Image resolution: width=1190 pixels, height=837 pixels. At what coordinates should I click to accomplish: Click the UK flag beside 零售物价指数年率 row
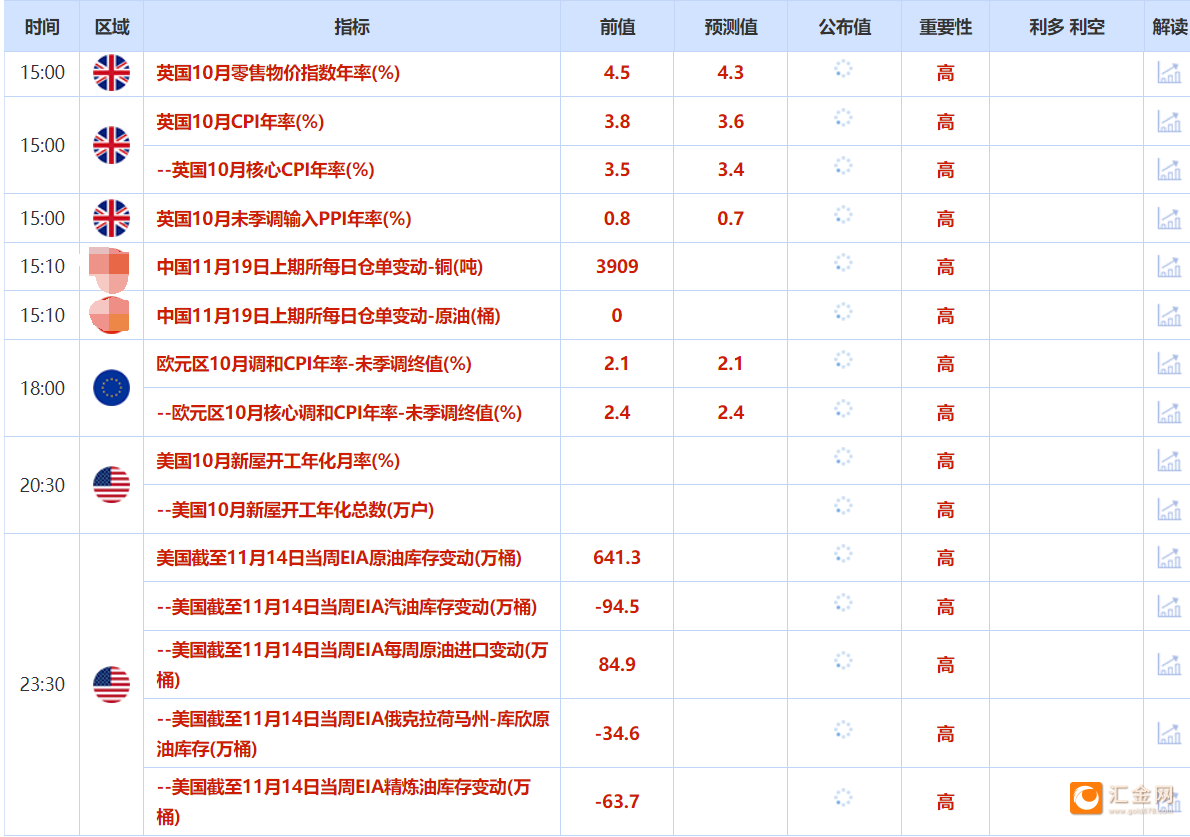click(111, 73)
